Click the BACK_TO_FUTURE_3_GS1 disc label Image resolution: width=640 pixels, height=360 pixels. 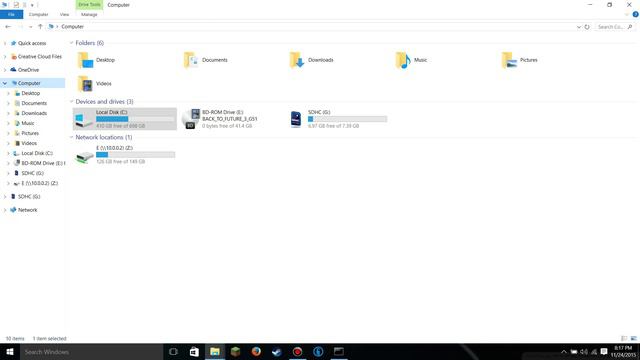pyautogui.click(x=230, y=119)
